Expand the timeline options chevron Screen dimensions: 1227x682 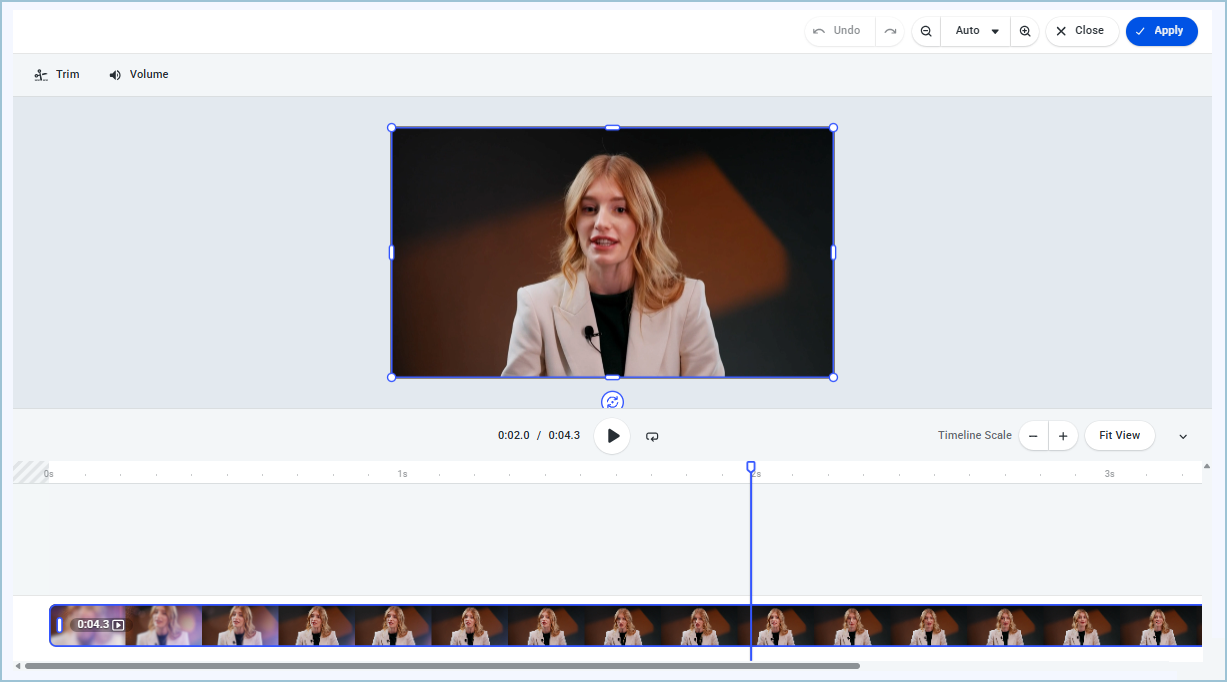pyautogui.click(x=1182, y=436)
